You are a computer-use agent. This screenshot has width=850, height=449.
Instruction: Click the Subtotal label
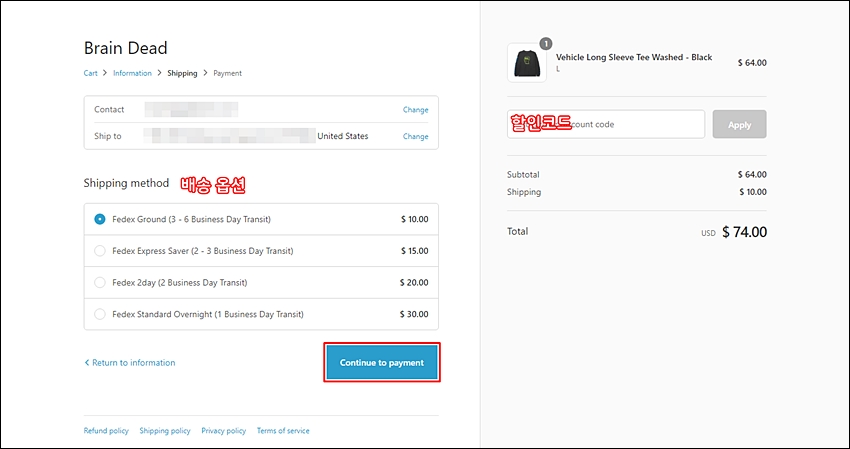pos(523,175)
